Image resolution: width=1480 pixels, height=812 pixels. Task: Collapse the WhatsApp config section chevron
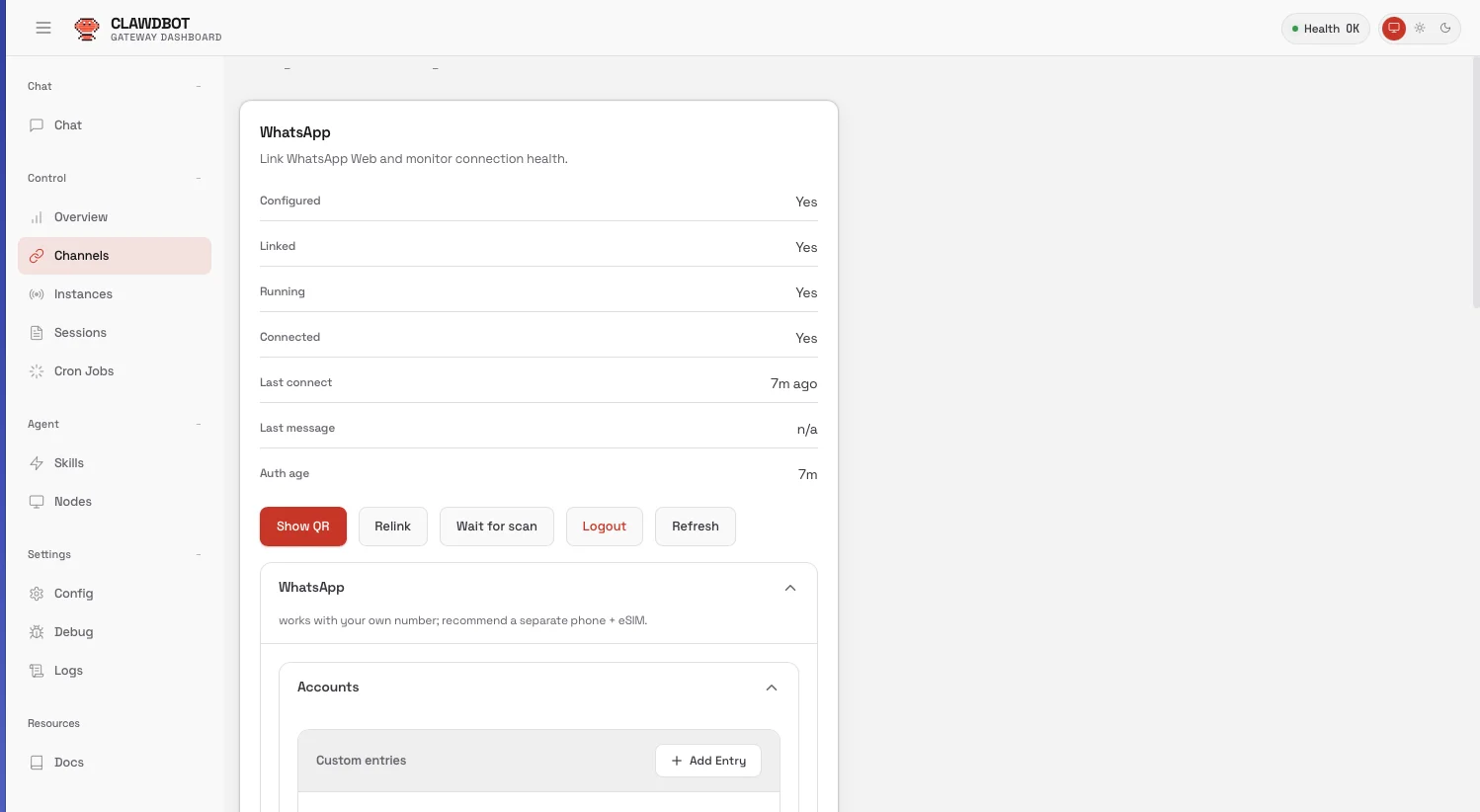790,588
